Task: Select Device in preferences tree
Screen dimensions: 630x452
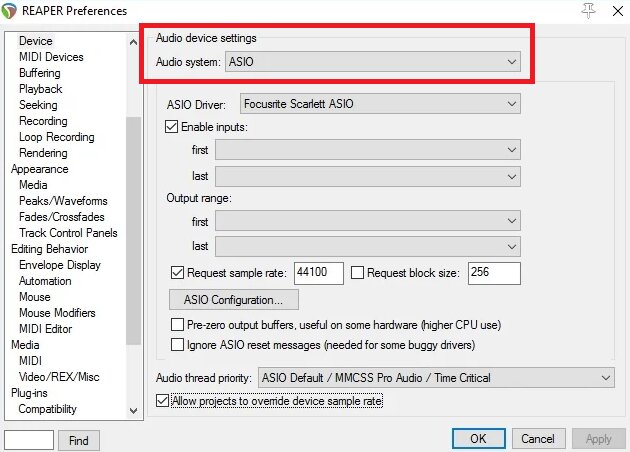Action: [x=36, y=41]
